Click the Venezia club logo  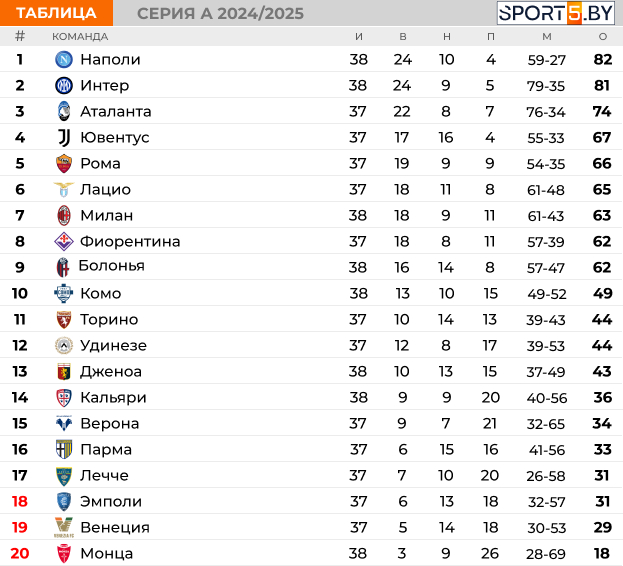(x=64, y=527)
